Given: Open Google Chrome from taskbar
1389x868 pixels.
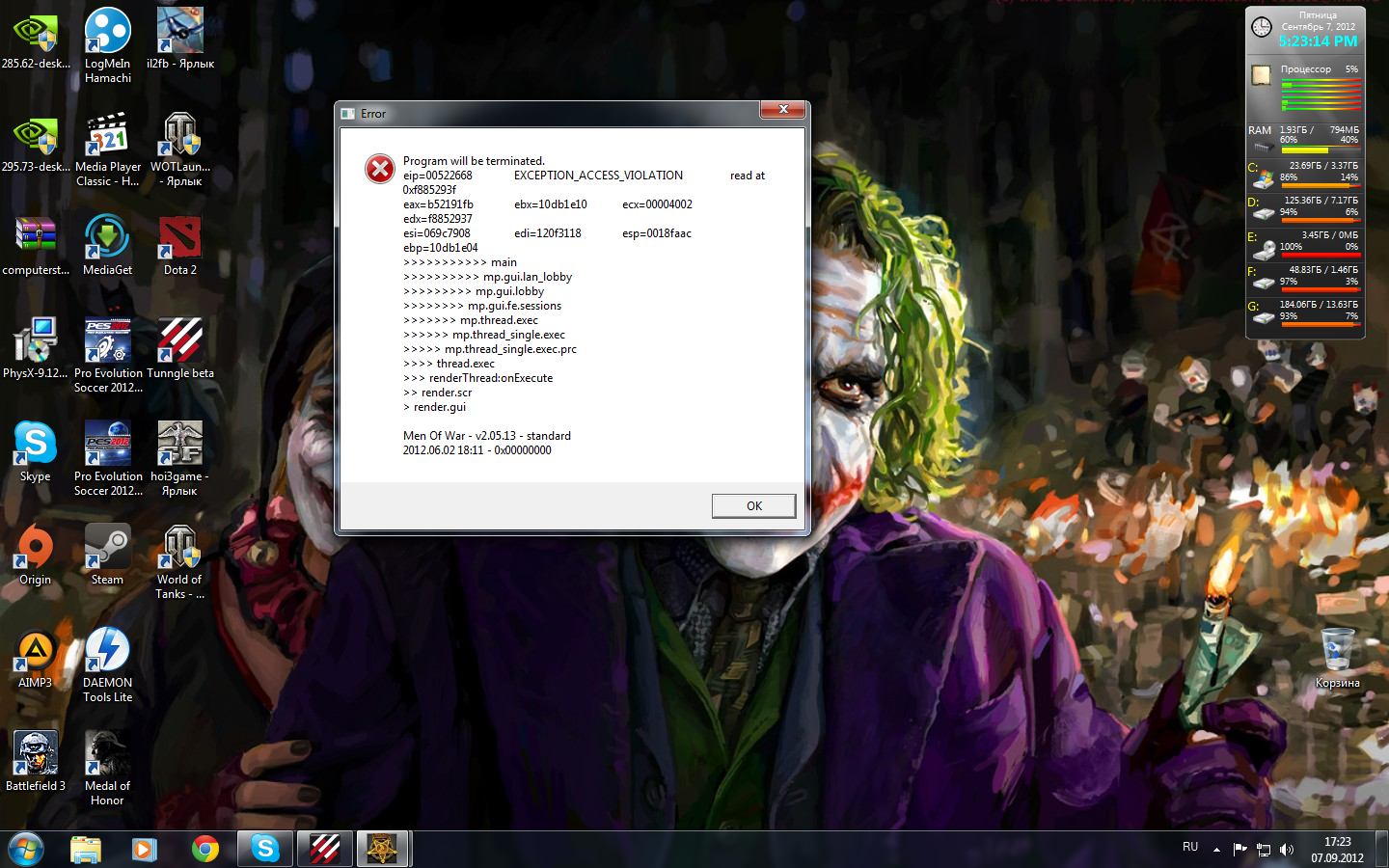Looking at the screenshot, I should coord(204,849).
